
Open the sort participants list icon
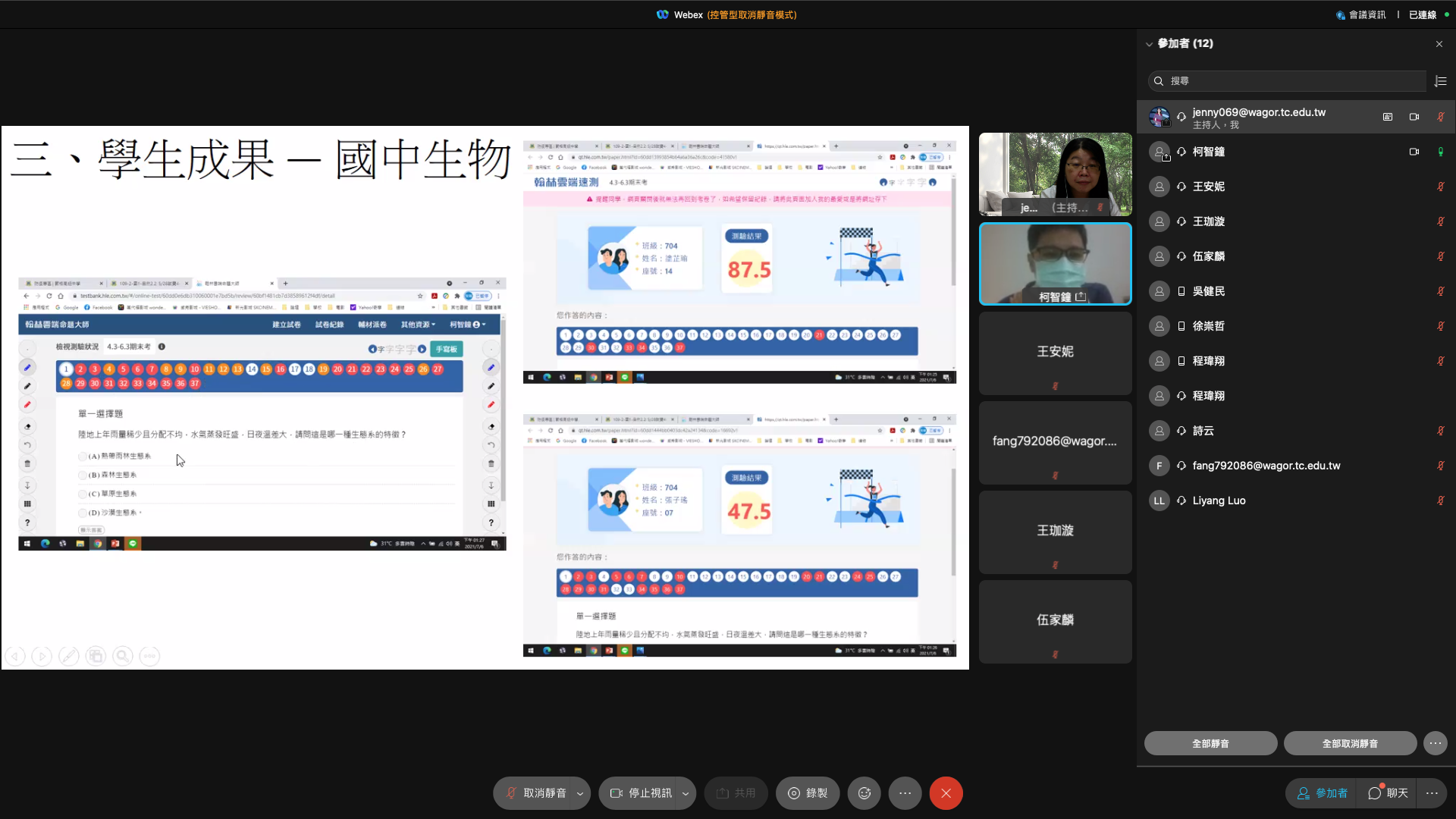(1441, 81)
